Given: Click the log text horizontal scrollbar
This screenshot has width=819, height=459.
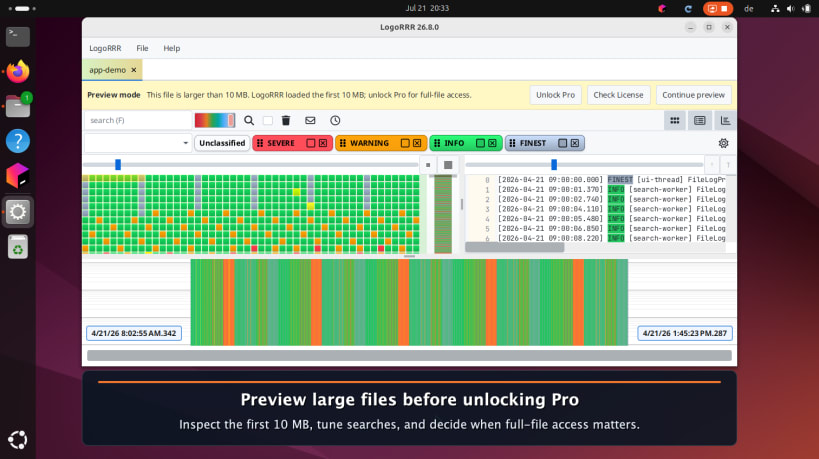Looking at the screenshot, I should point(514,248).
